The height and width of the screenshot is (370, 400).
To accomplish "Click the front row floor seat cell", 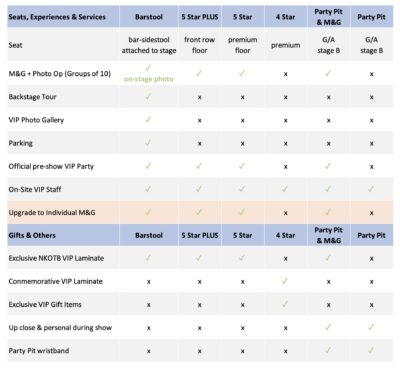I will click(x=199, y=45).
